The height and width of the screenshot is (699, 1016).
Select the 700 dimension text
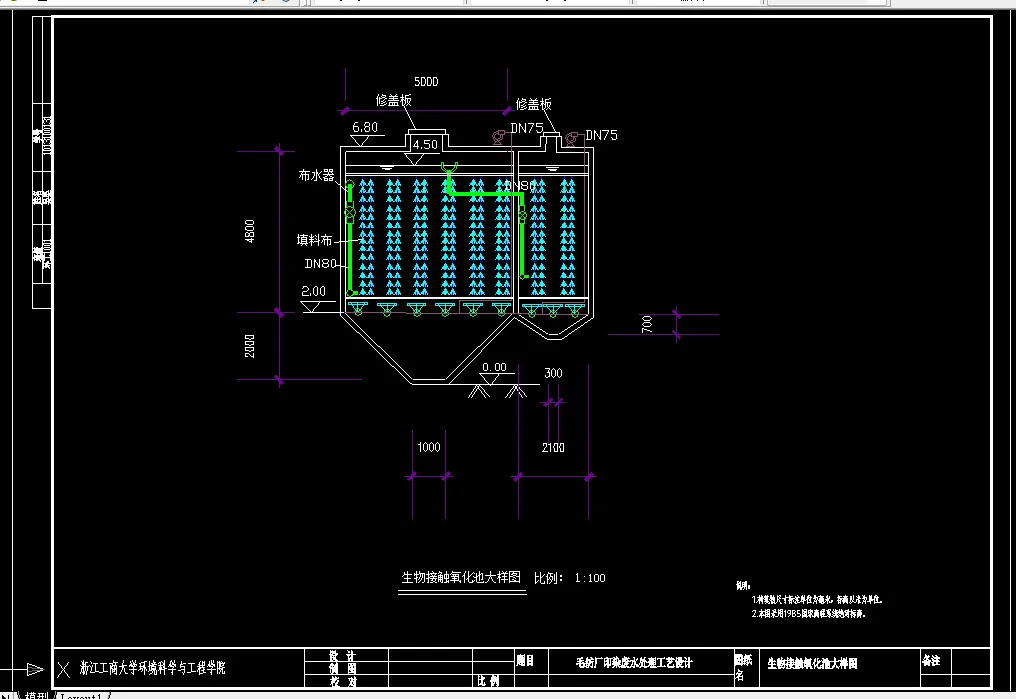coord(647,325)
